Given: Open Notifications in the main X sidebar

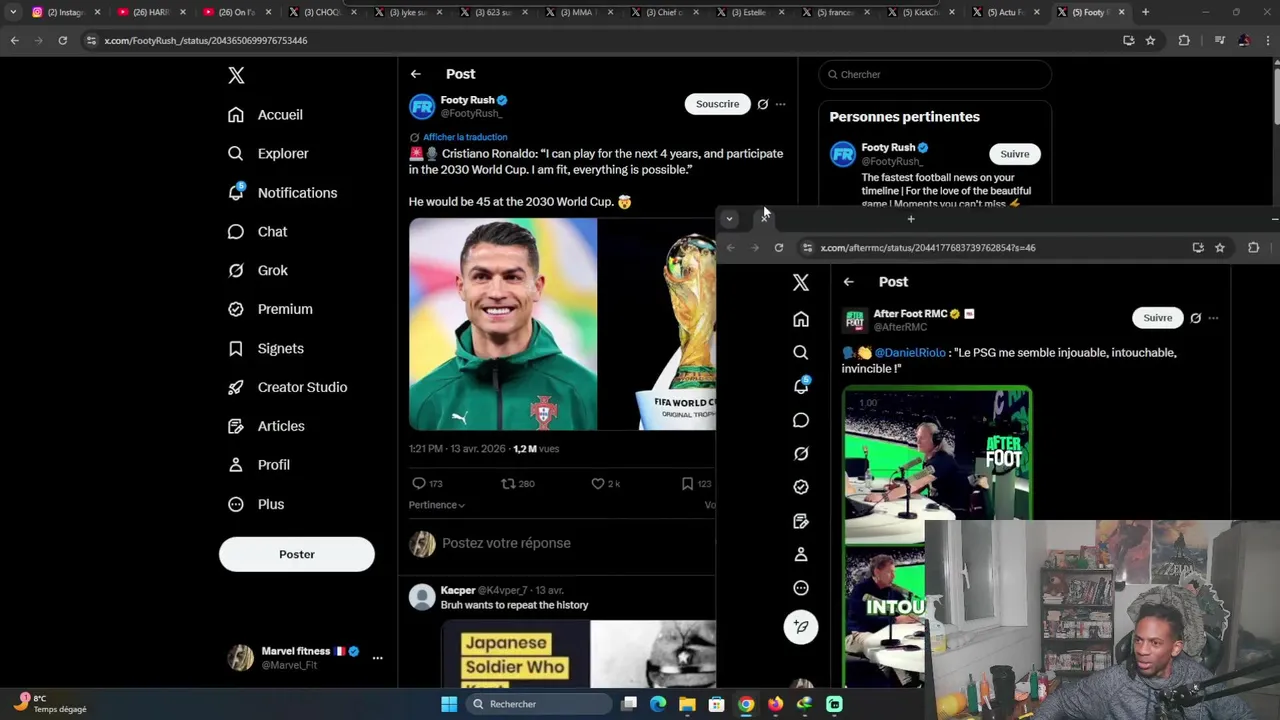Looking at the screenshot, I should (282, 193).
